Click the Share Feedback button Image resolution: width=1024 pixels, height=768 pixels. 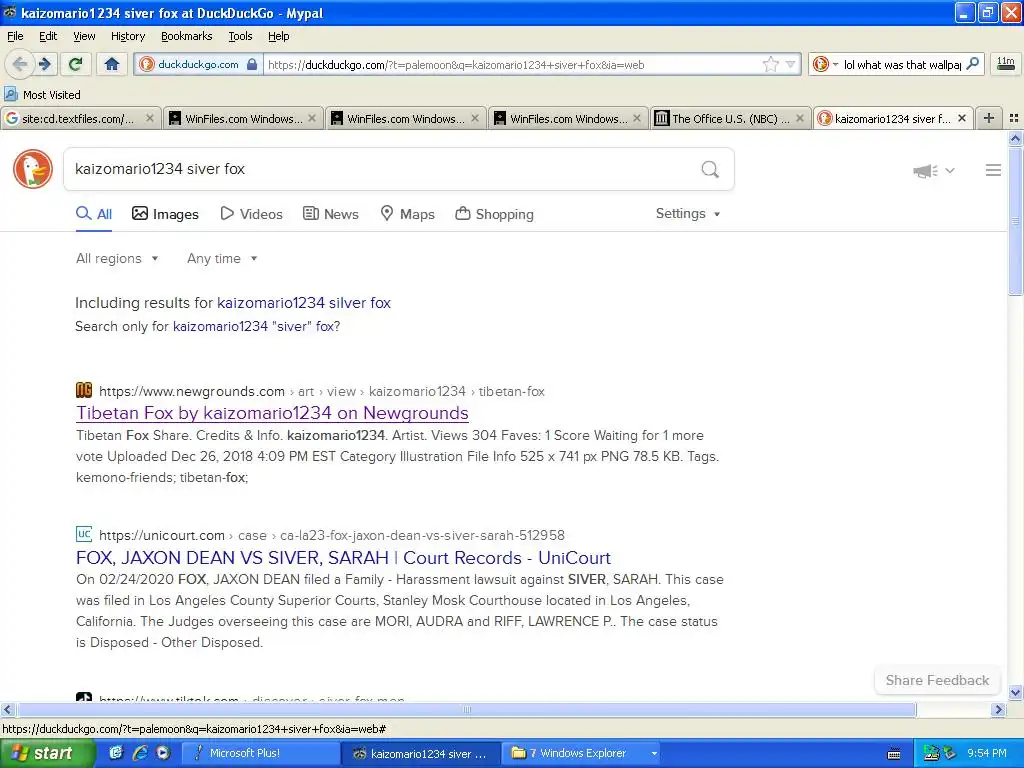pos(937,680)
